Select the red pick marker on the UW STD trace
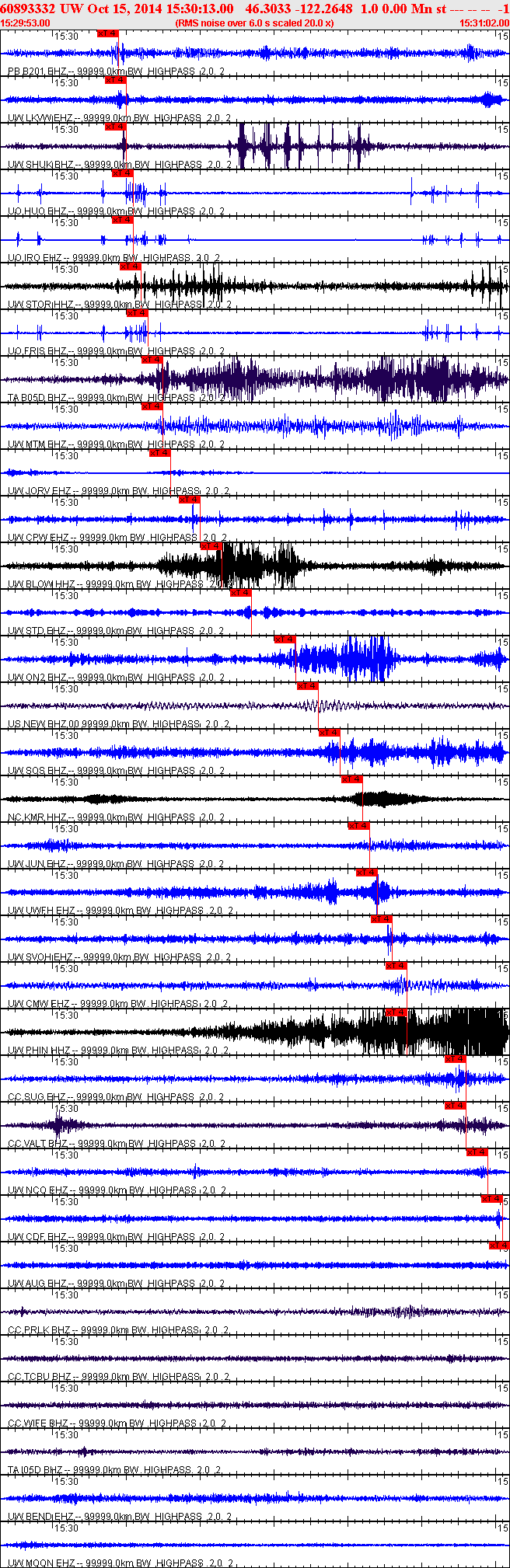The height and width of the screenshot is (1568, 510). click(240, 593)
